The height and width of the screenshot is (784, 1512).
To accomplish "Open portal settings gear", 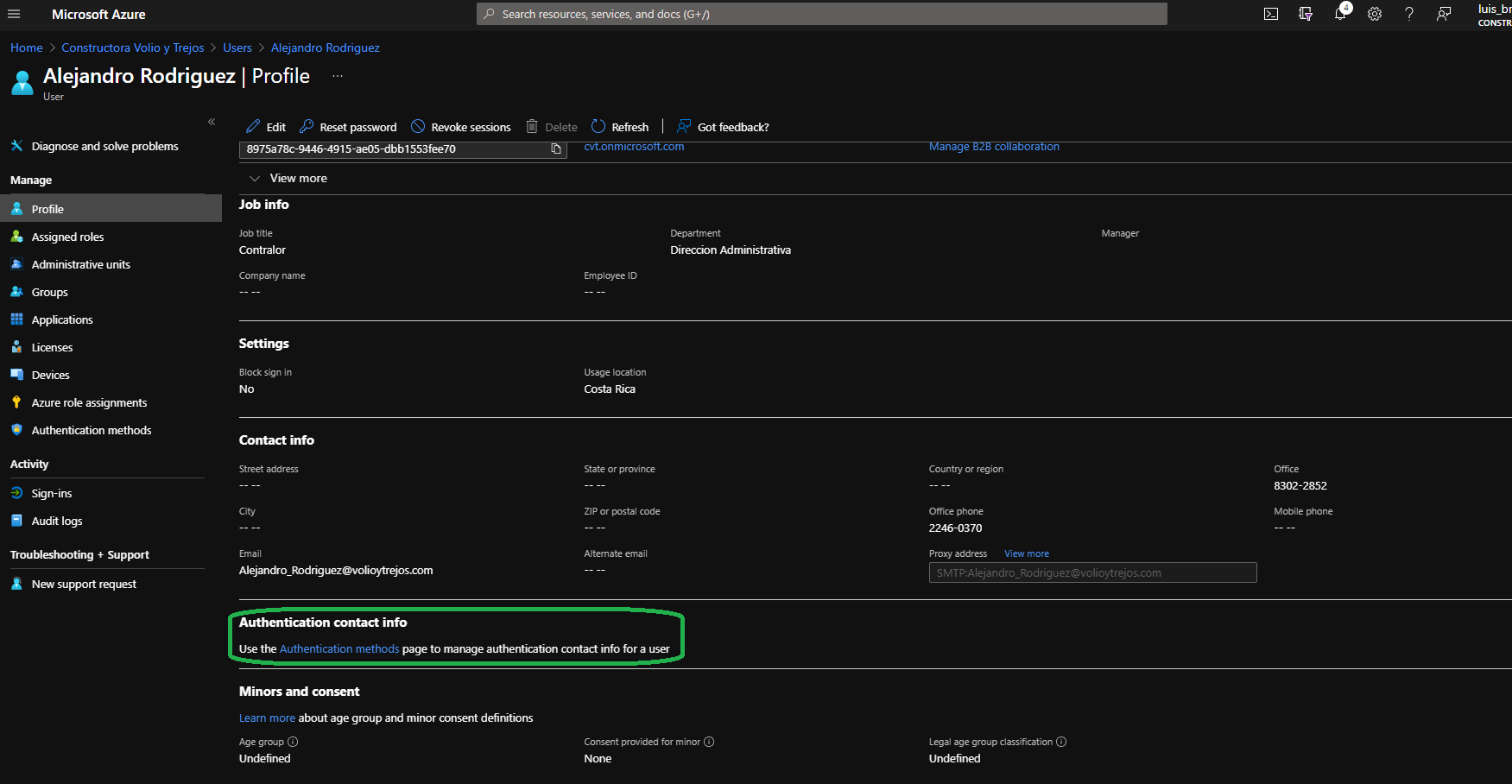I will click(1375, 14).
